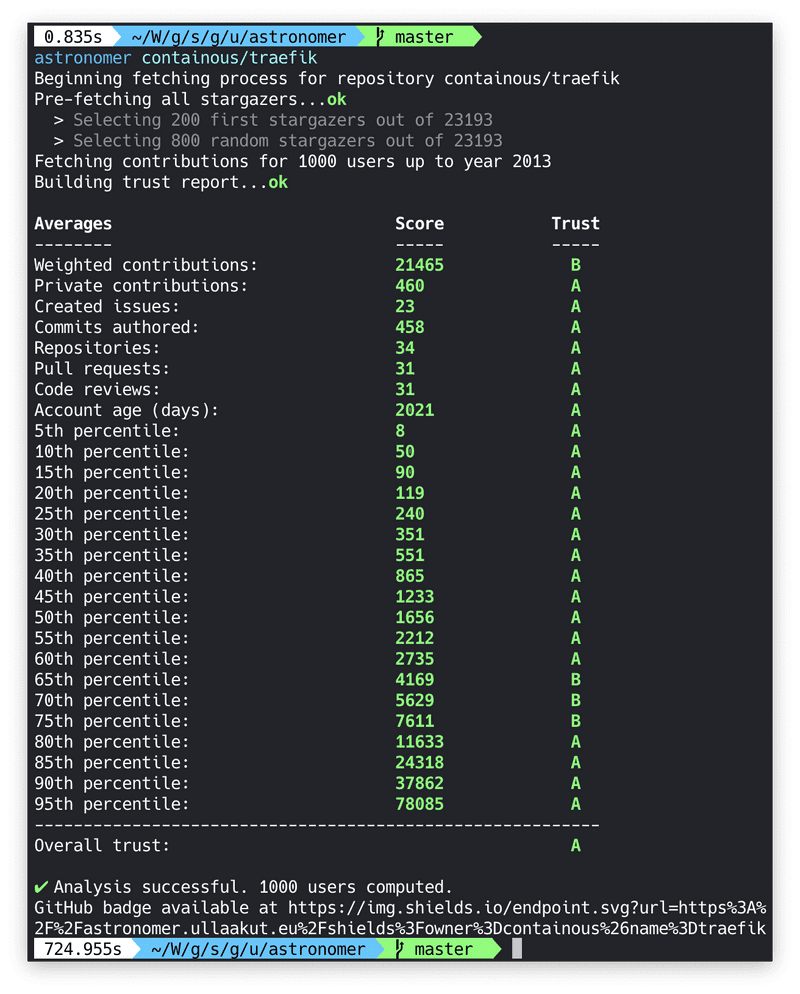Click the Selecting 200 first stargazers line
The image size is (800, 994).
[282, 120]
